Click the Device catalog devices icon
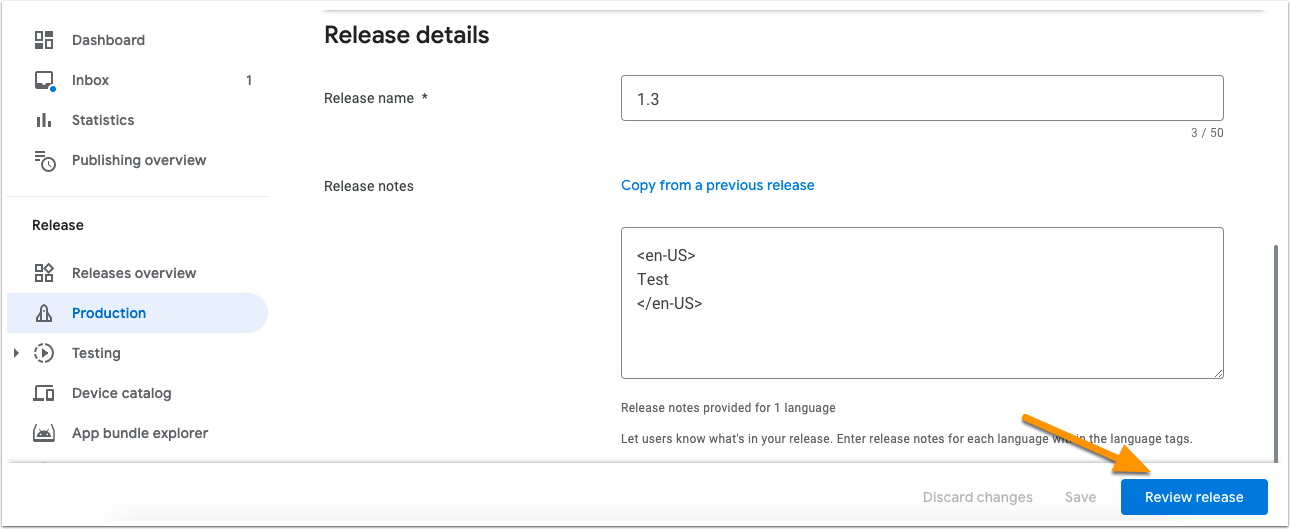 coord(44,393)
